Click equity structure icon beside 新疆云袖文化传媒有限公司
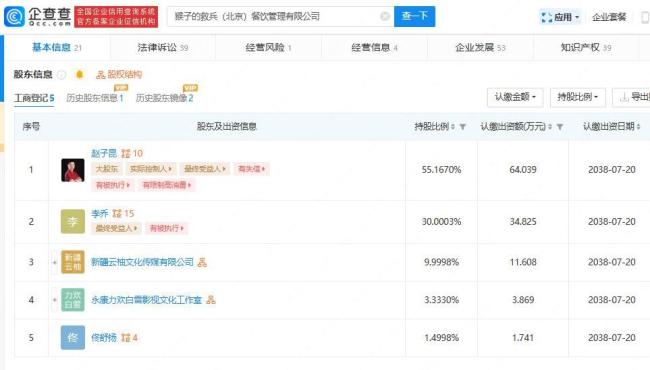The height and width of the screenshot is (370, 650). click(x=202, y=263)
